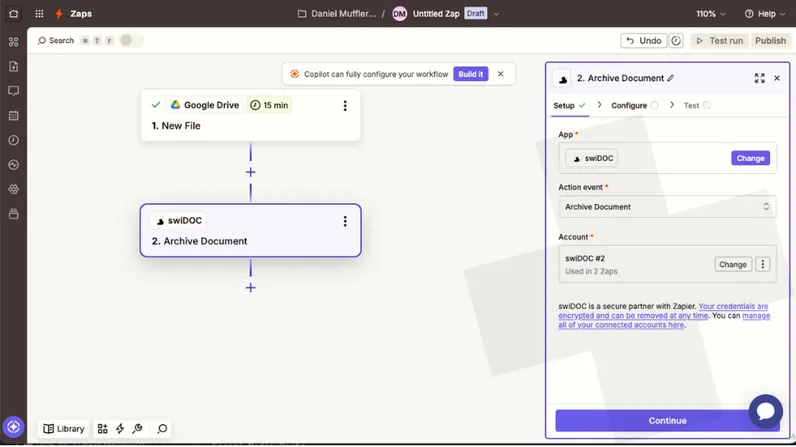Click the Build it button
Viewport: 796px width, 447px height.
tap(470, 74)
